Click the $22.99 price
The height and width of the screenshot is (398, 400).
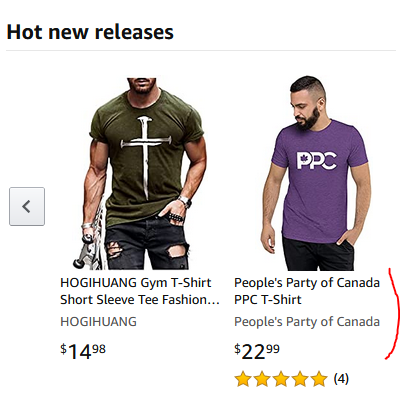(257, 351)
